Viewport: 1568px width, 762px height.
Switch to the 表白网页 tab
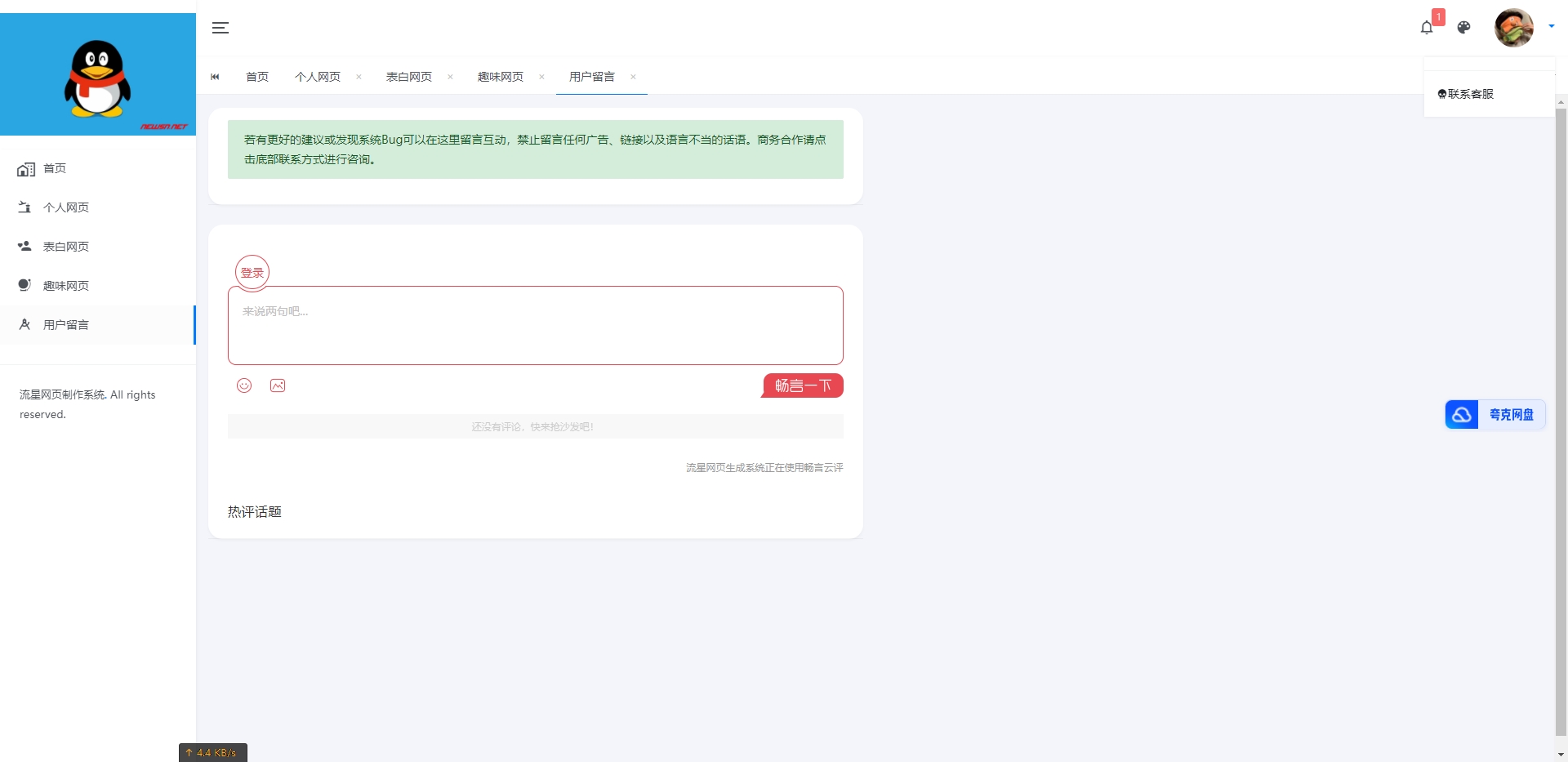point(409,77)
